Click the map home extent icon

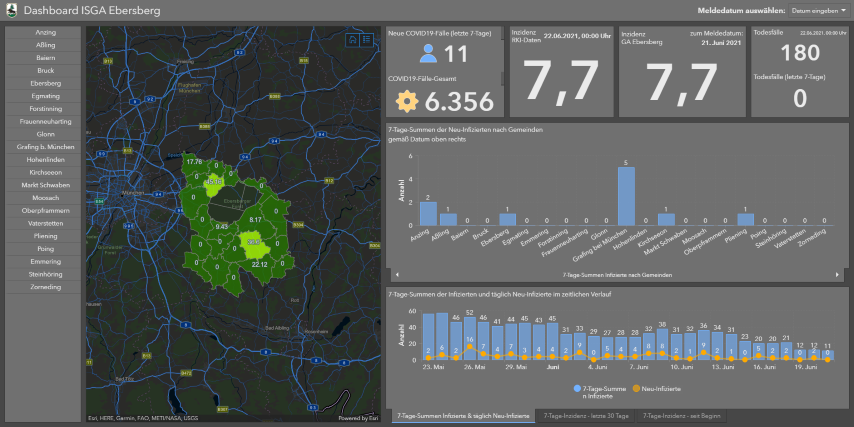(x=352, y=39)
